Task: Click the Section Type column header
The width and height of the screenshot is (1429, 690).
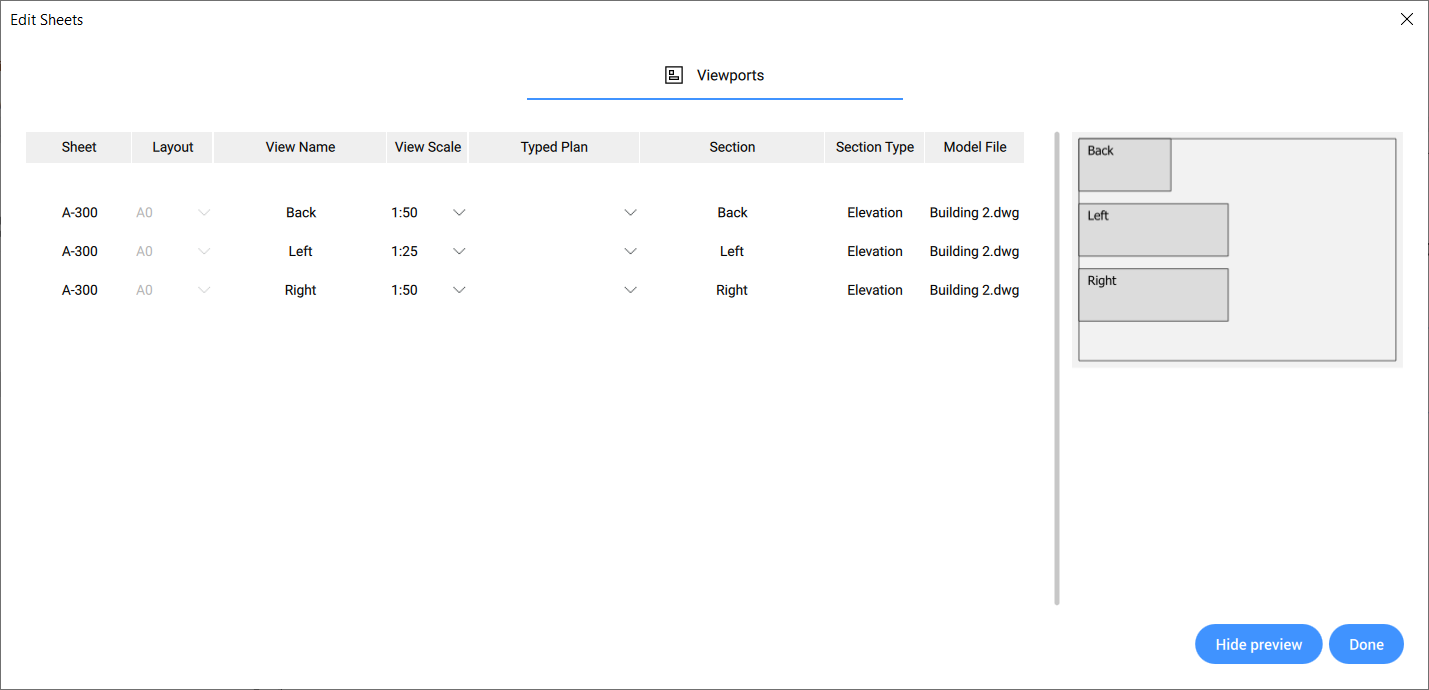Action: coord(874,147)
